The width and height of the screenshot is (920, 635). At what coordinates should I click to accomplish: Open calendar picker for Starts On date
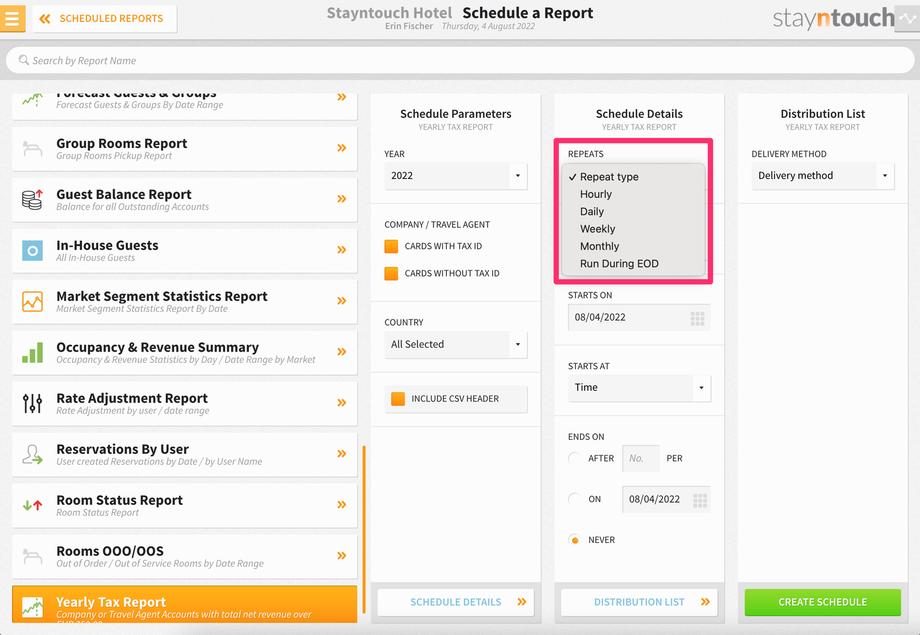coord(697,319)
